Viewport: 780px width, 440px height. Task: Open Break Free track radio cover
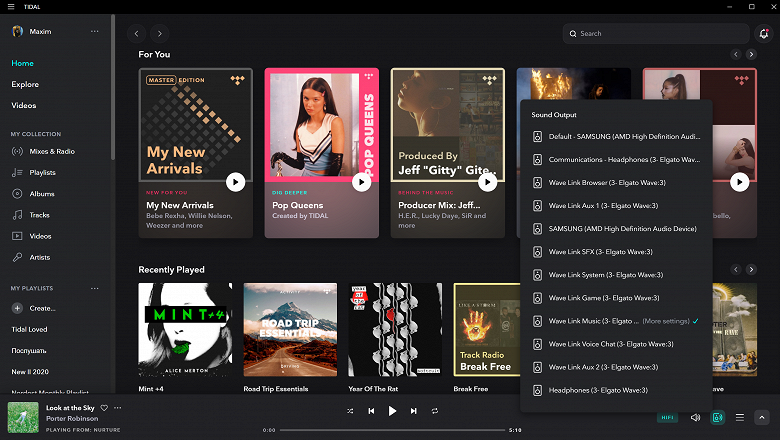coord(487,330)
